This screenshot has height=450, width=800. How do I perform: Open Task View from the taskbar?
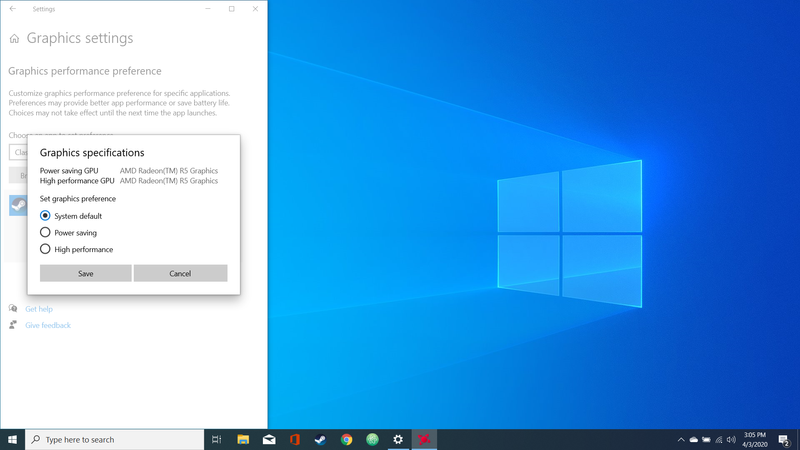coord(217,440)
